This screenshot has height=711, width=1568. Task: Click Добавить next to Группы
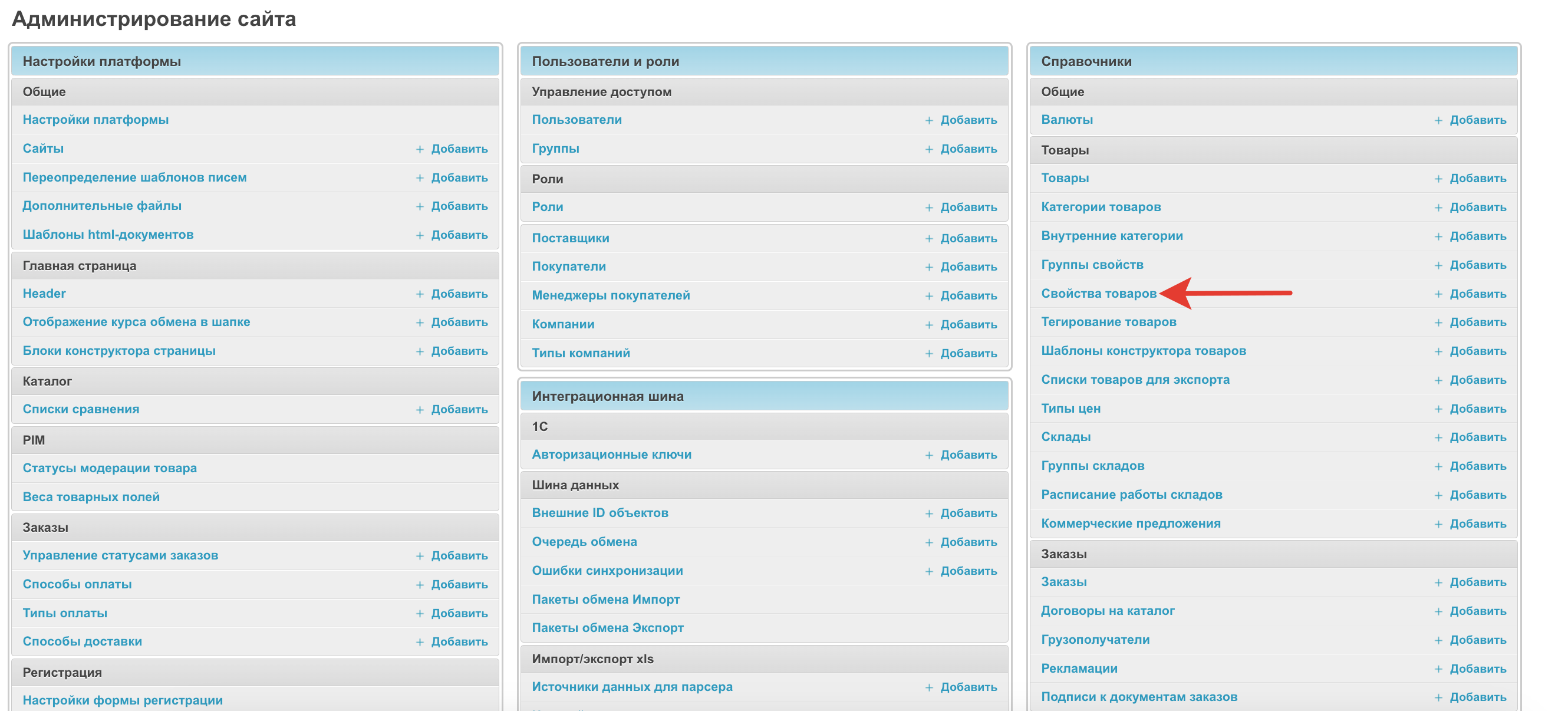tap(968, 149)
